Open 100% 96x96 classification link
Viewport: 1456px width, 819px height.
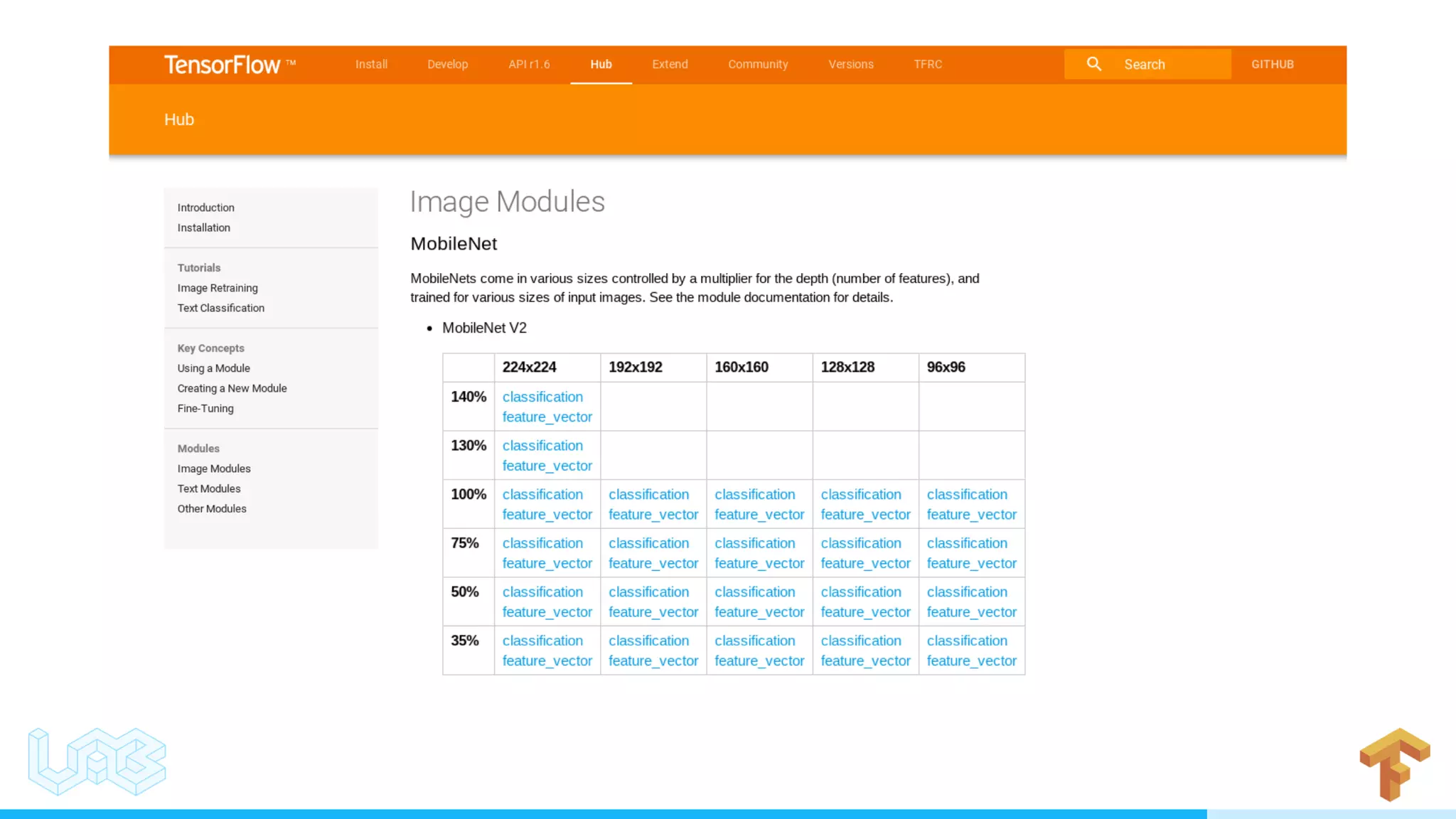click(x=967, y=494)
